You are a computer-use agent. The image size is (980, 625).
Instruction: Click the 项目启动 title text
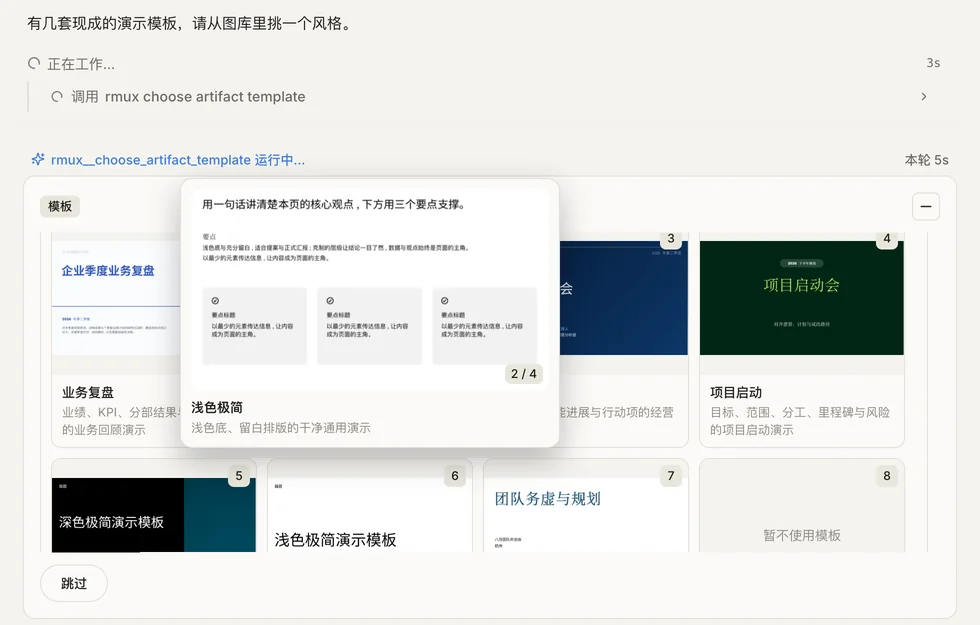(x=736, y=392)
